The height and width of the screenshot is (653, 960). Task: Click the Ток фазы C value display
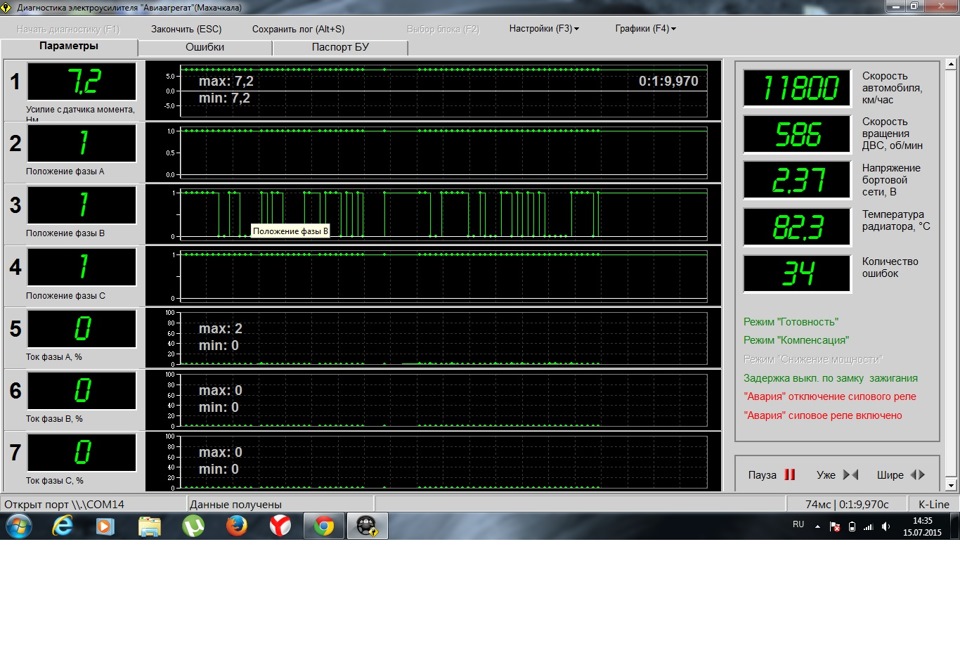tap(82, 452)
